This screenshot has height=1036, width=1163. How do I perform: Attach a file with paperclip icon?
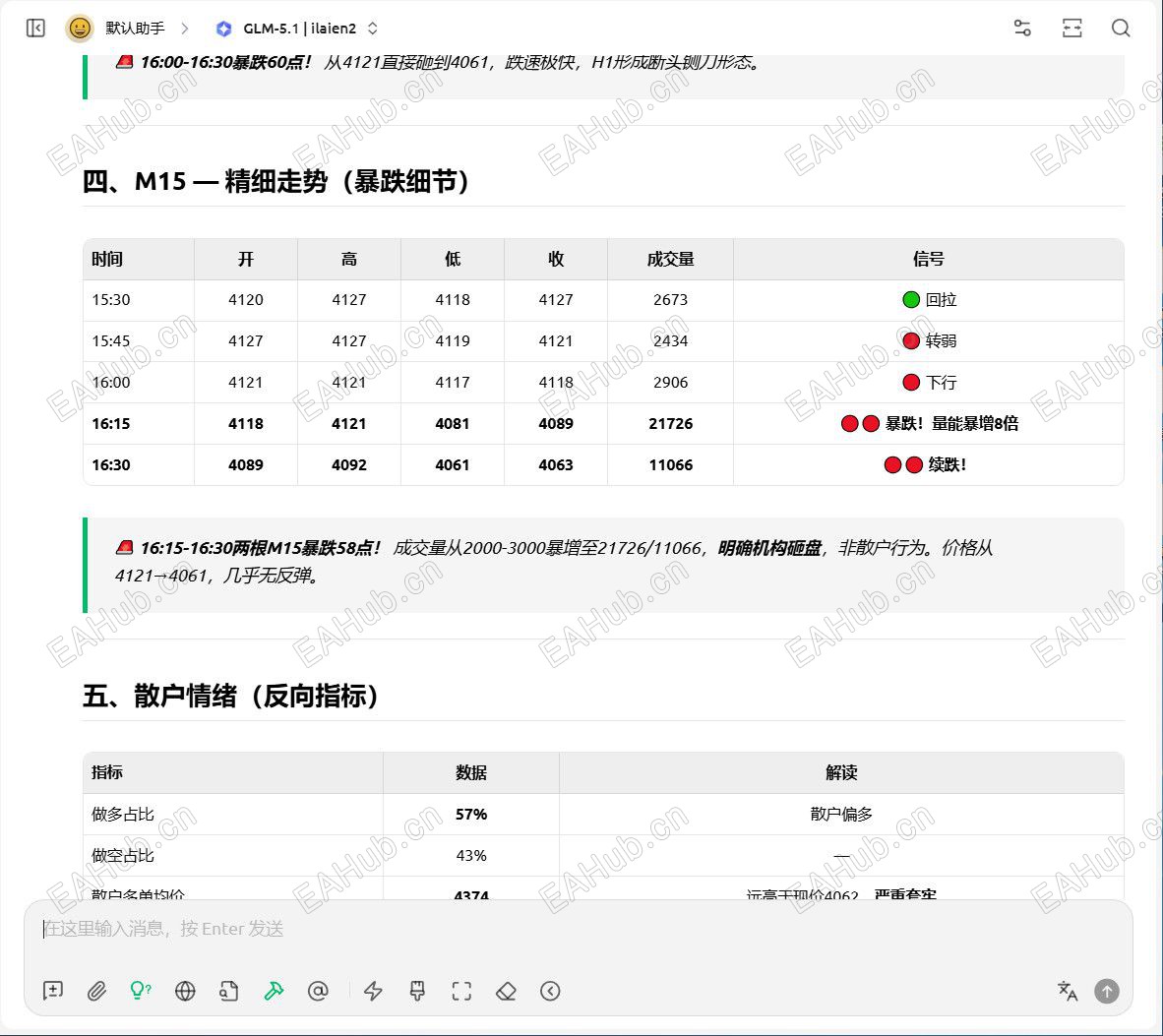click(x=96, y=991)
